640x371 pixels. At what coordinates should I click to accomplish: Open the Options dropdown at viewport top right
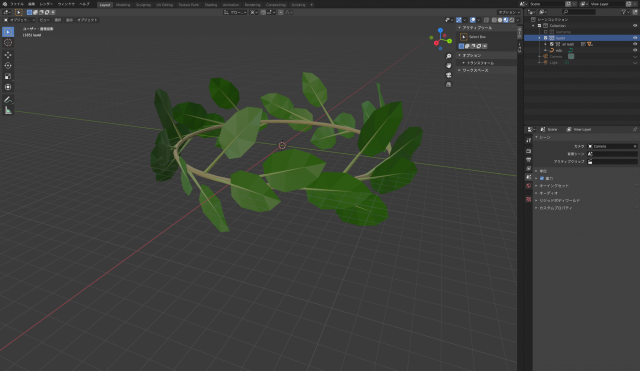(509, 12)
